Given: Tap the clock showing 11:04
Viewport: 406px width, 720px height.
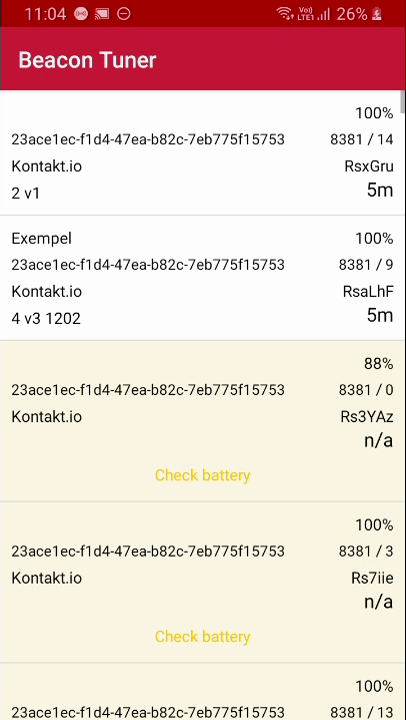Looking at the screenshot, I should pos(45,14).
